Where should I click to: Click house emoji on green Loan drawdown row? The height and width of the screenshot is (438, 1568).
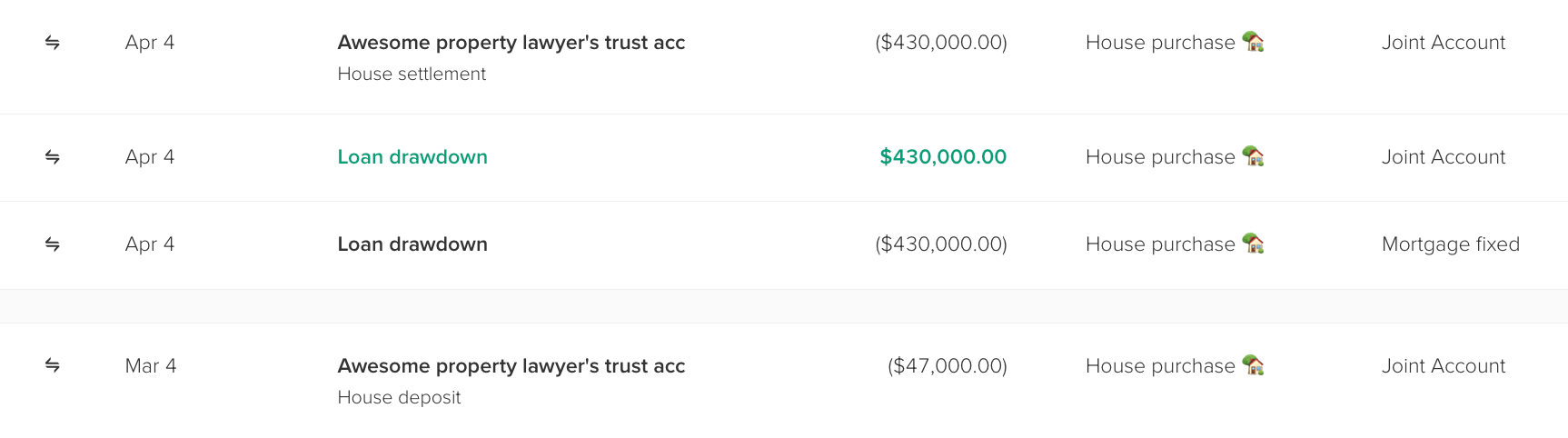tap(1254, 156)
